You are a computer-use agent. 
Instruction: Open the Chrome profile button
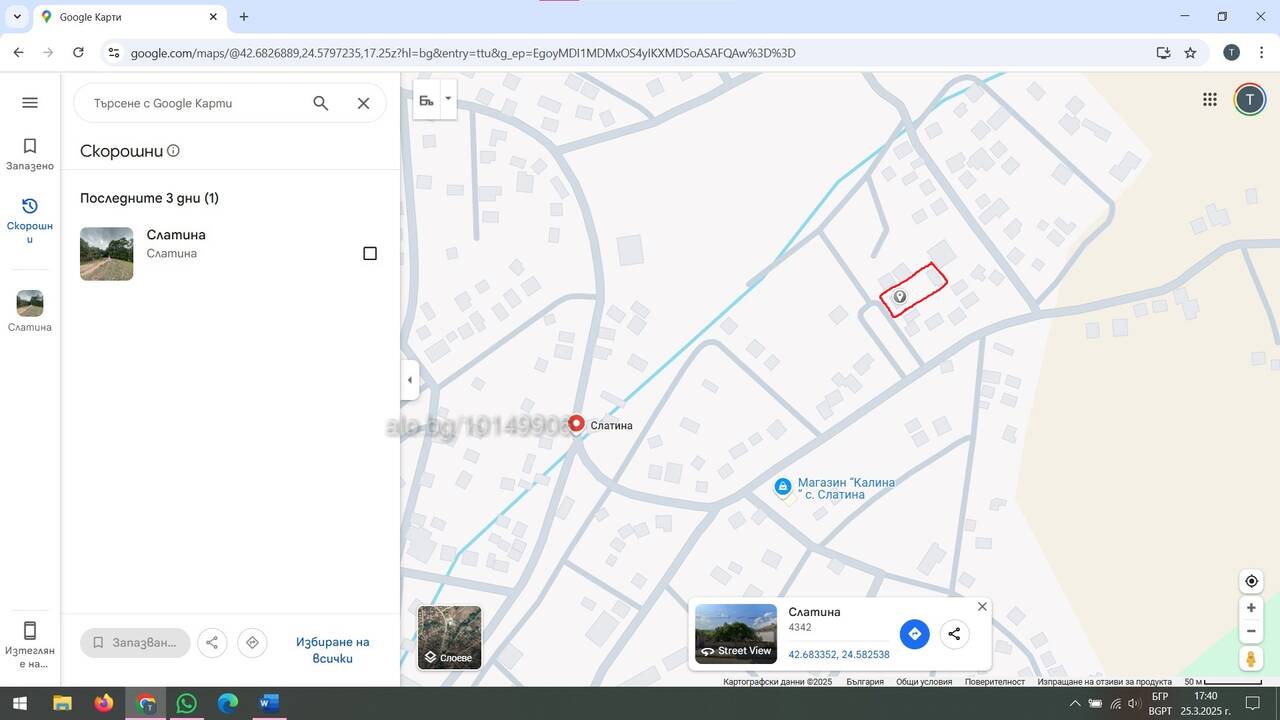tap(1232, 53)
